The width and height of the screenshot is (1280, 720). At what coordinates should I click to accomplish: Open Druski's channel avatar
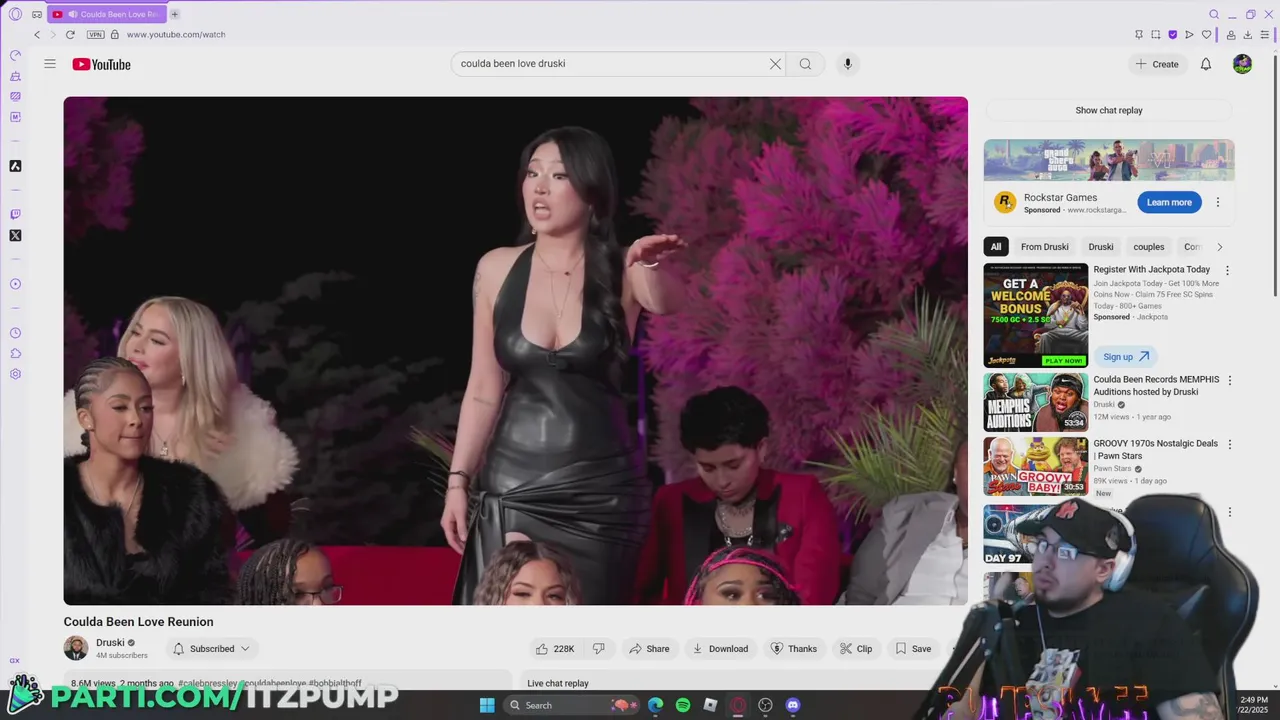point(76,648)
